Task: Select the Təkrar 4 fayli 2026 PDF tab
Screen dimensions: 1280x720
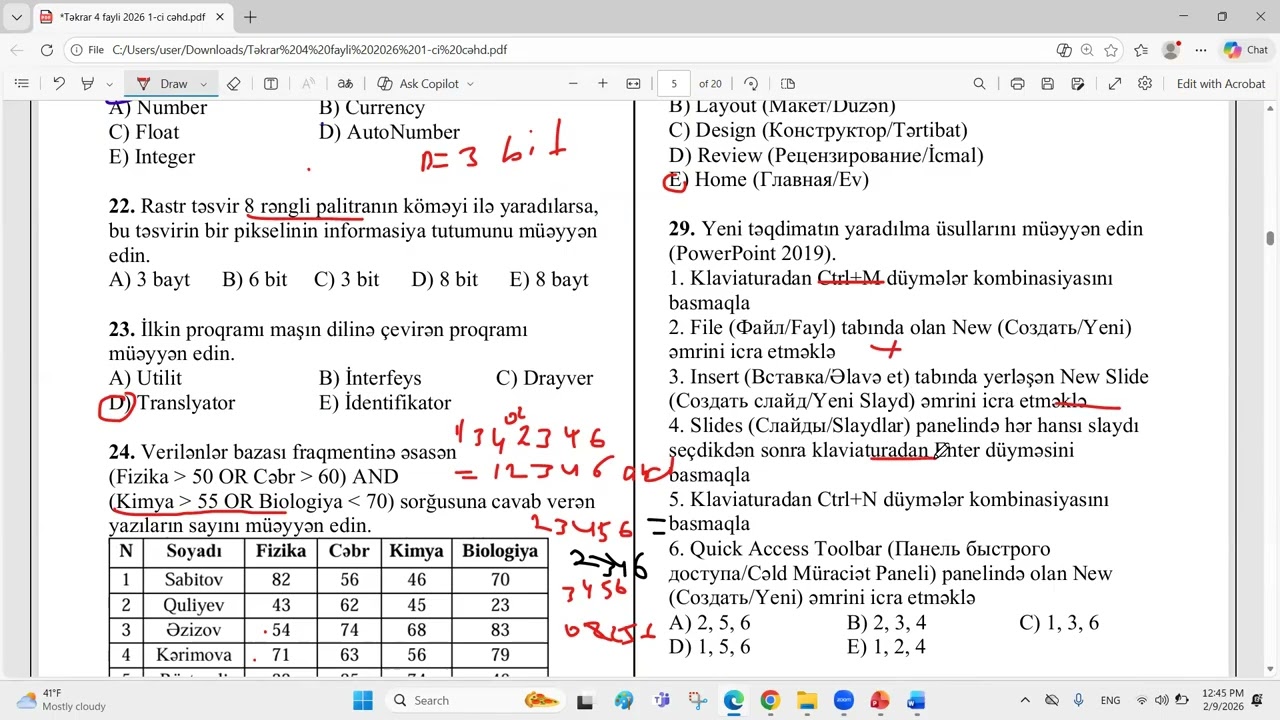Action: [131, 17]
